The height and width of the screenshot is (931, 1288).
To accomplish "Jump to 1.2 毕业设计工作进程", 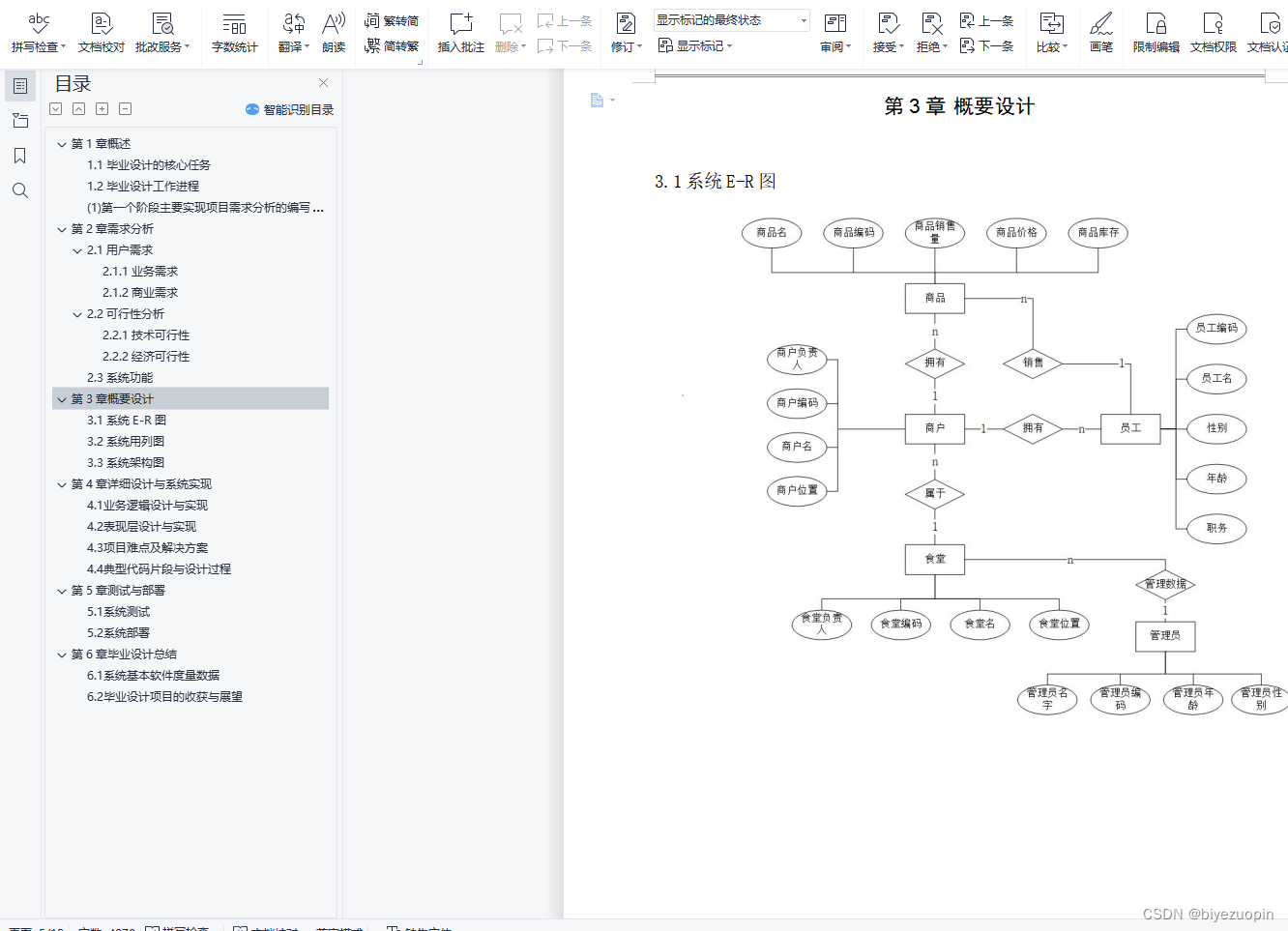I will click(143, 187).
